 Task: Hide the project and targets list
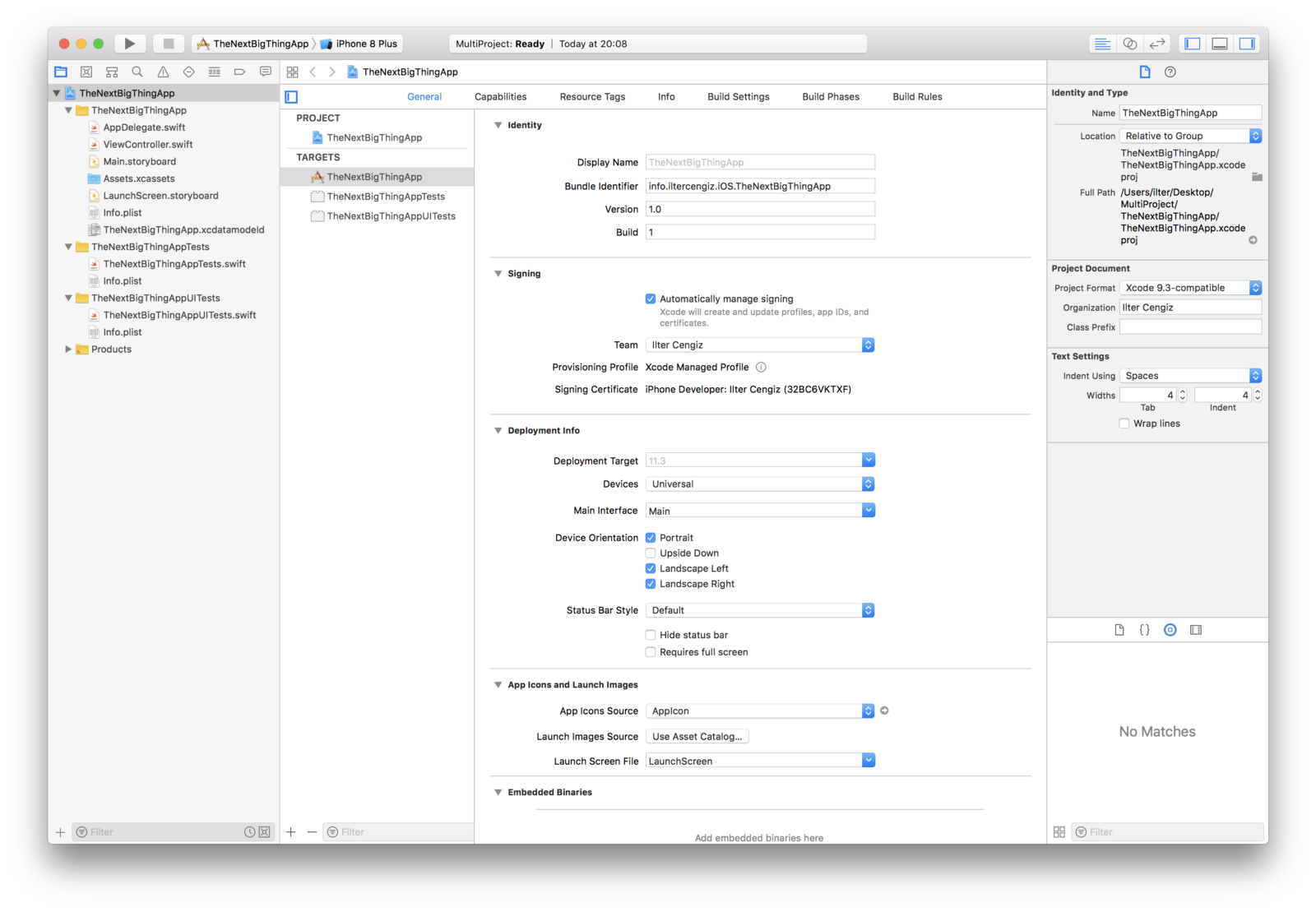point(291,97)
